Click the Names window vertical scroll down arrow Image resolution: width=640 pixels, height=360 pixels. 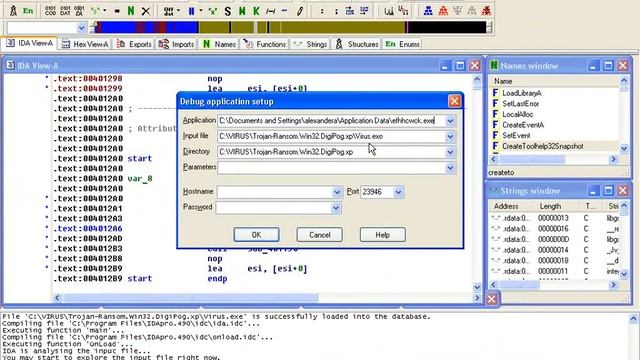(x=624, y=148)
